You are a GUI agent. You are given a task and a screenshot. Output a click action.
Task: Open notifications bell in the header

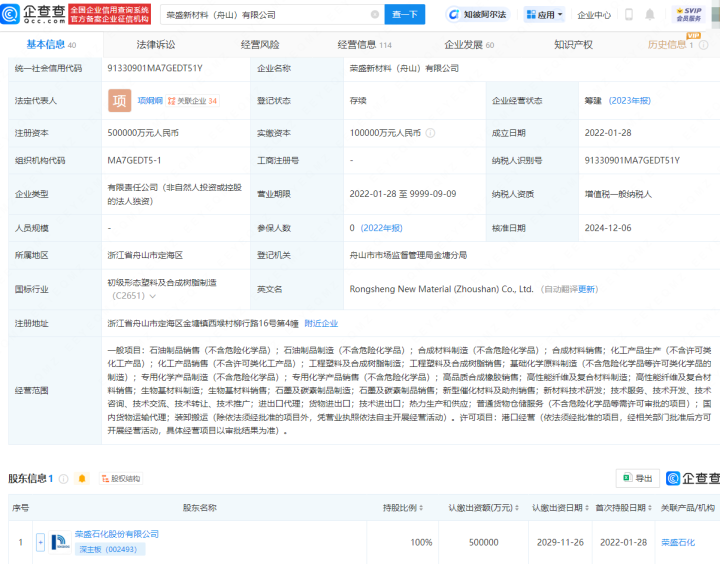click(650, 15)
